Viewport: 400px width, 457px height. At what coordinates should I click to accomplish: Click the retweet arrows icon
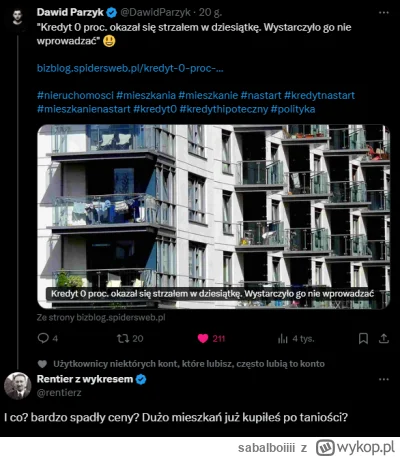pyautogui.click(x=123, y=339)
